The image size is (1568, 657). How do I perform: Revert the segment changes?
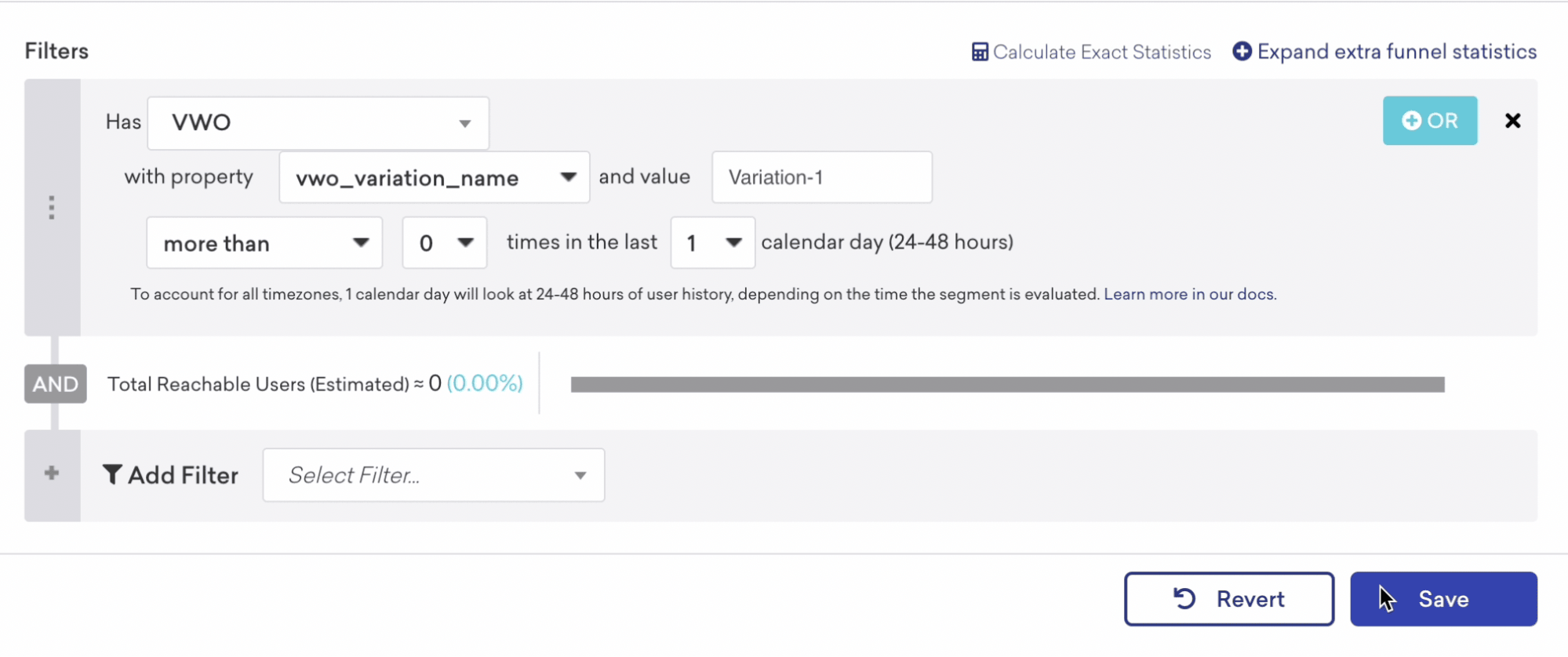click(x=1228, y=599)
